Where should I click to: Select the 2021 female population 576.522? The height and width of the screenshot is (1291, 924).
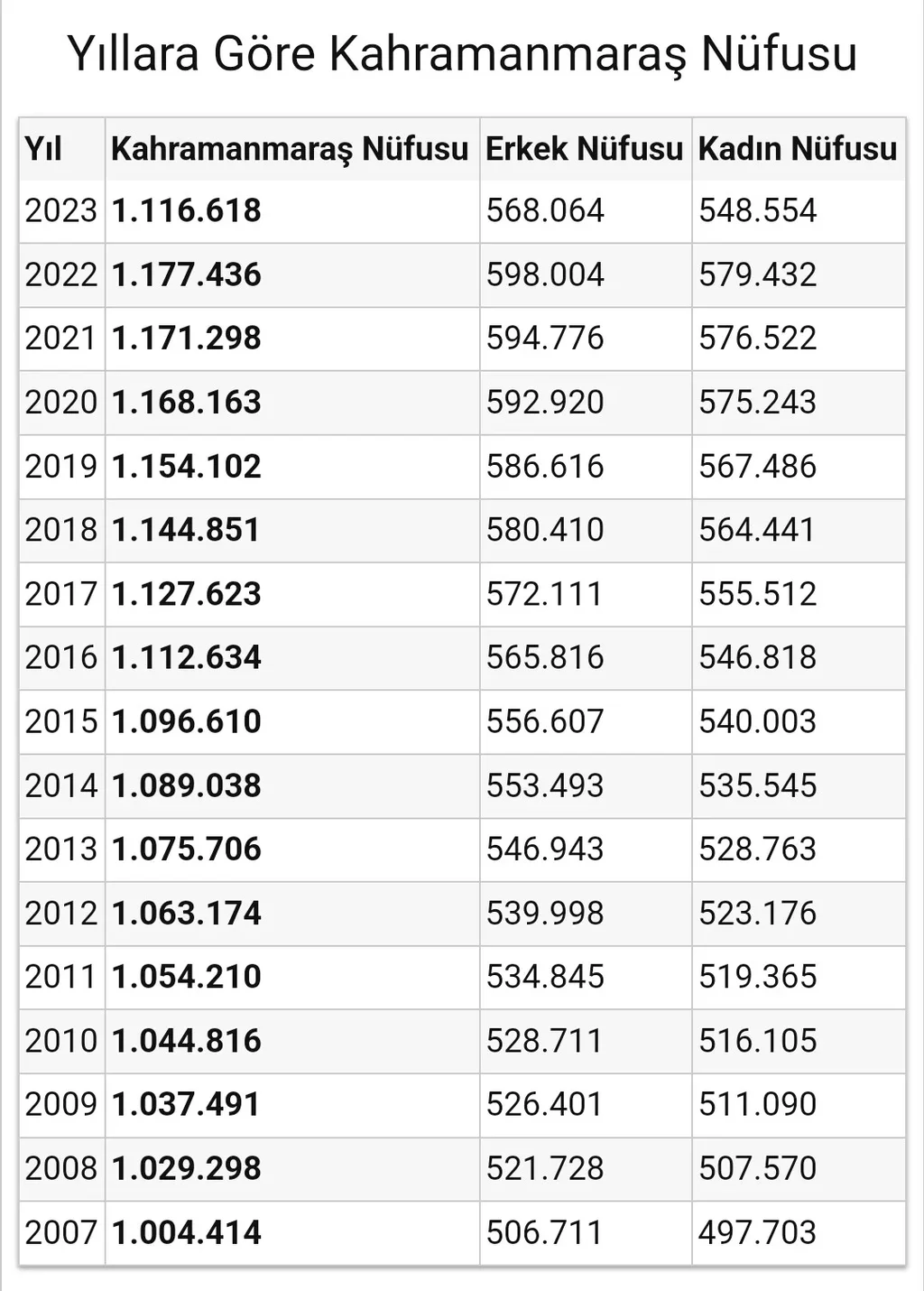point(757,339)
